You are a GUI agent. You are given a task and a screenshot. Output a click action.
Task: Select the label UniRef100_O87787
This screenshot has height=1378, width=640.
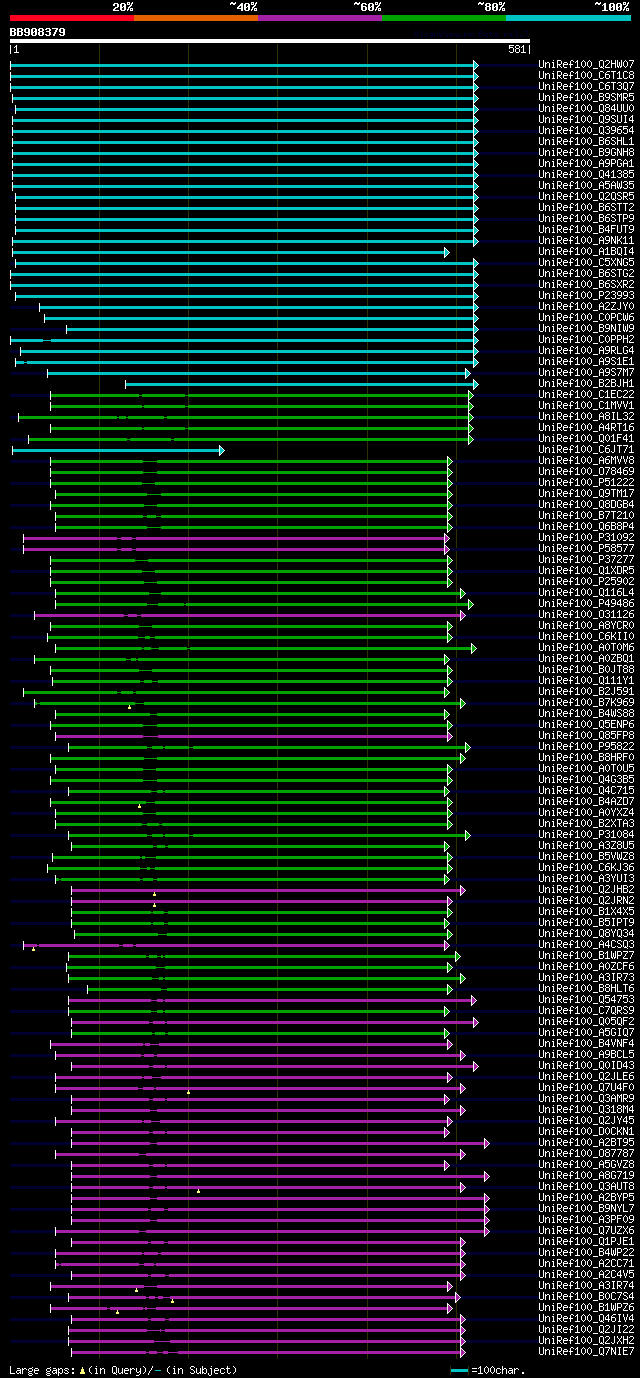pyautogui.click(x=586, y=1154)
